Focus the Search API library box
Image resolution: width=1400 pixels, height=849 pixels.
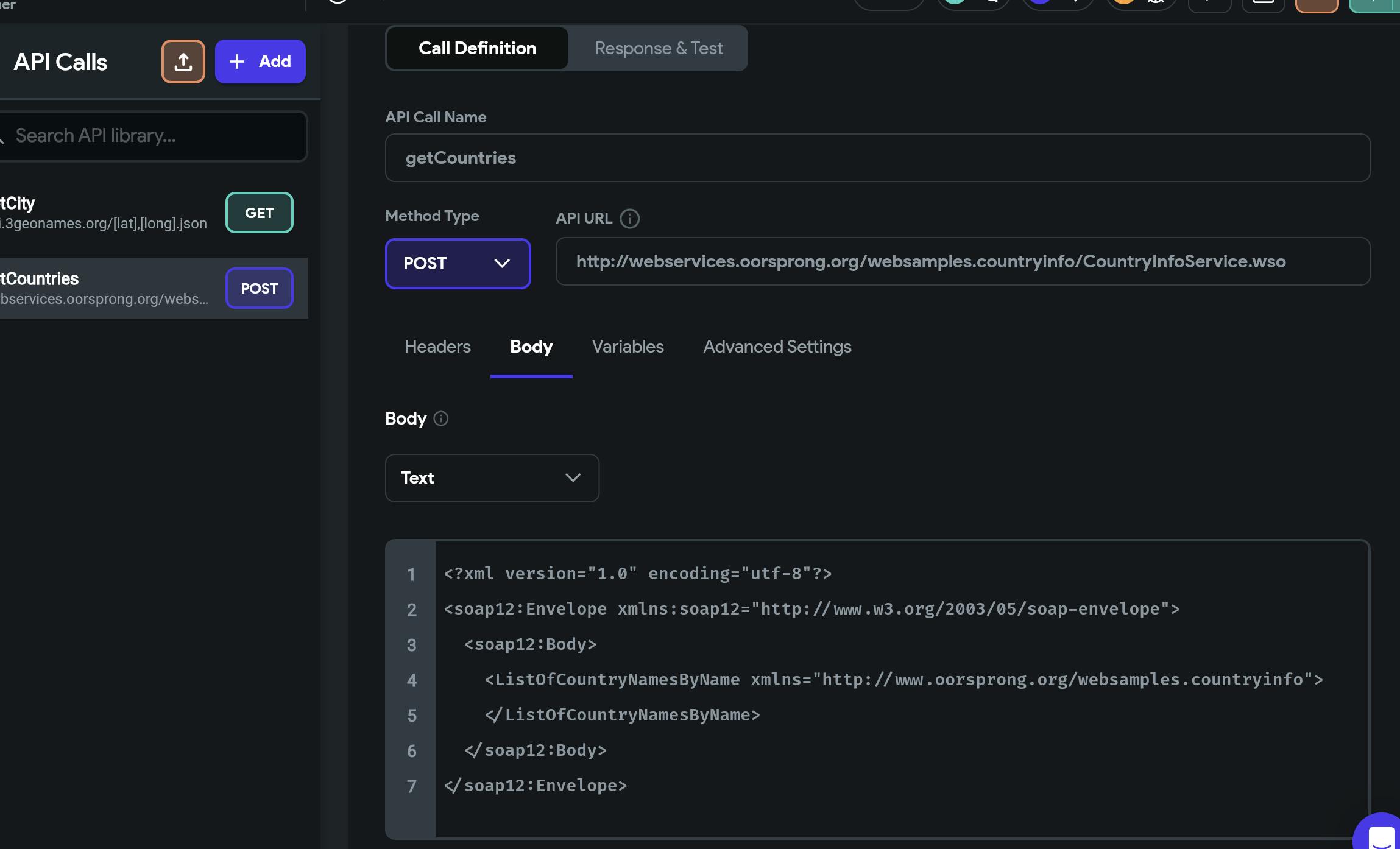tap(152, 136)
